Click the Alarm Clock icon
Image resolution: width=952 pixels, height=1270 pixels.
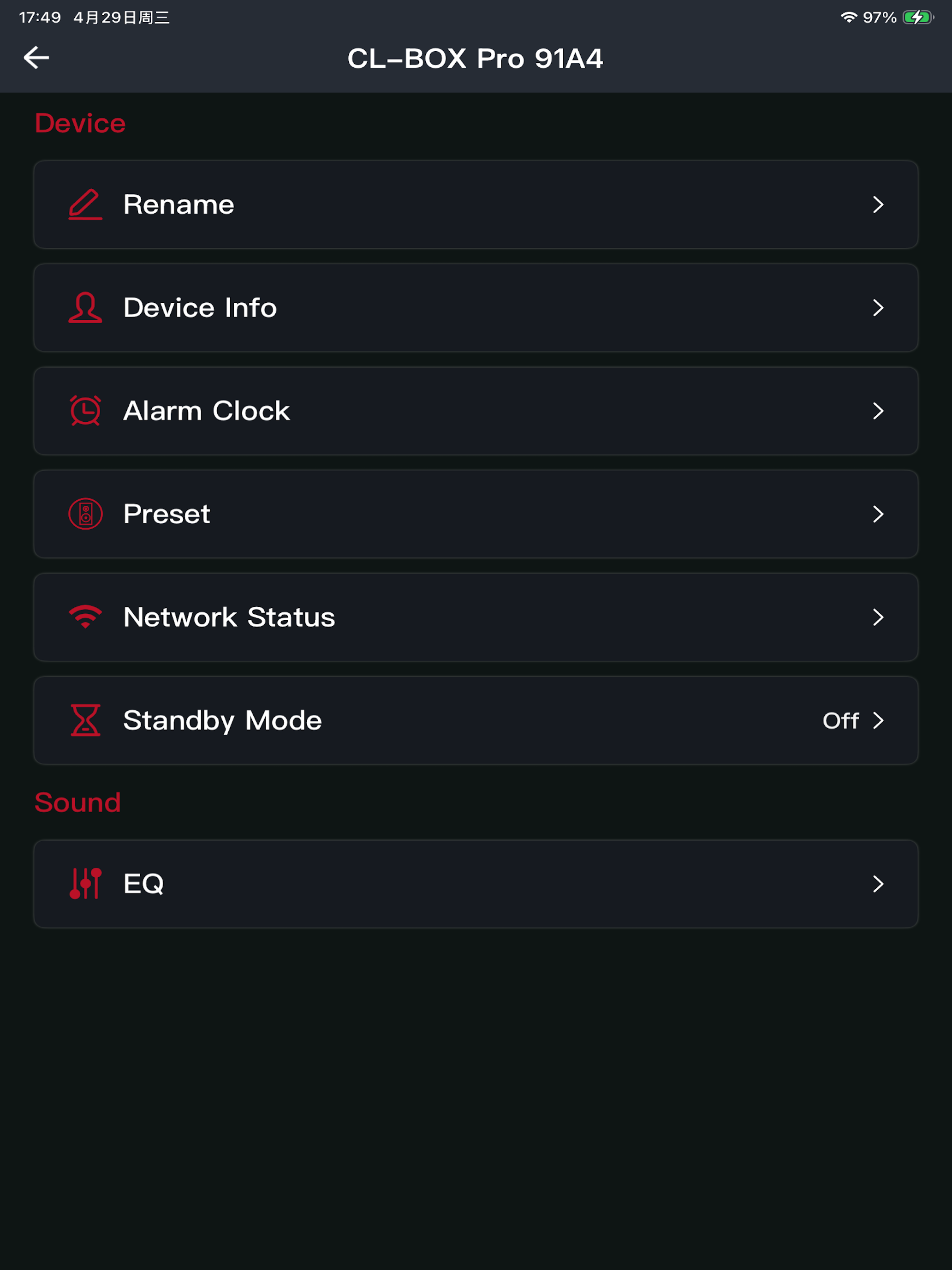coord(85,411)
